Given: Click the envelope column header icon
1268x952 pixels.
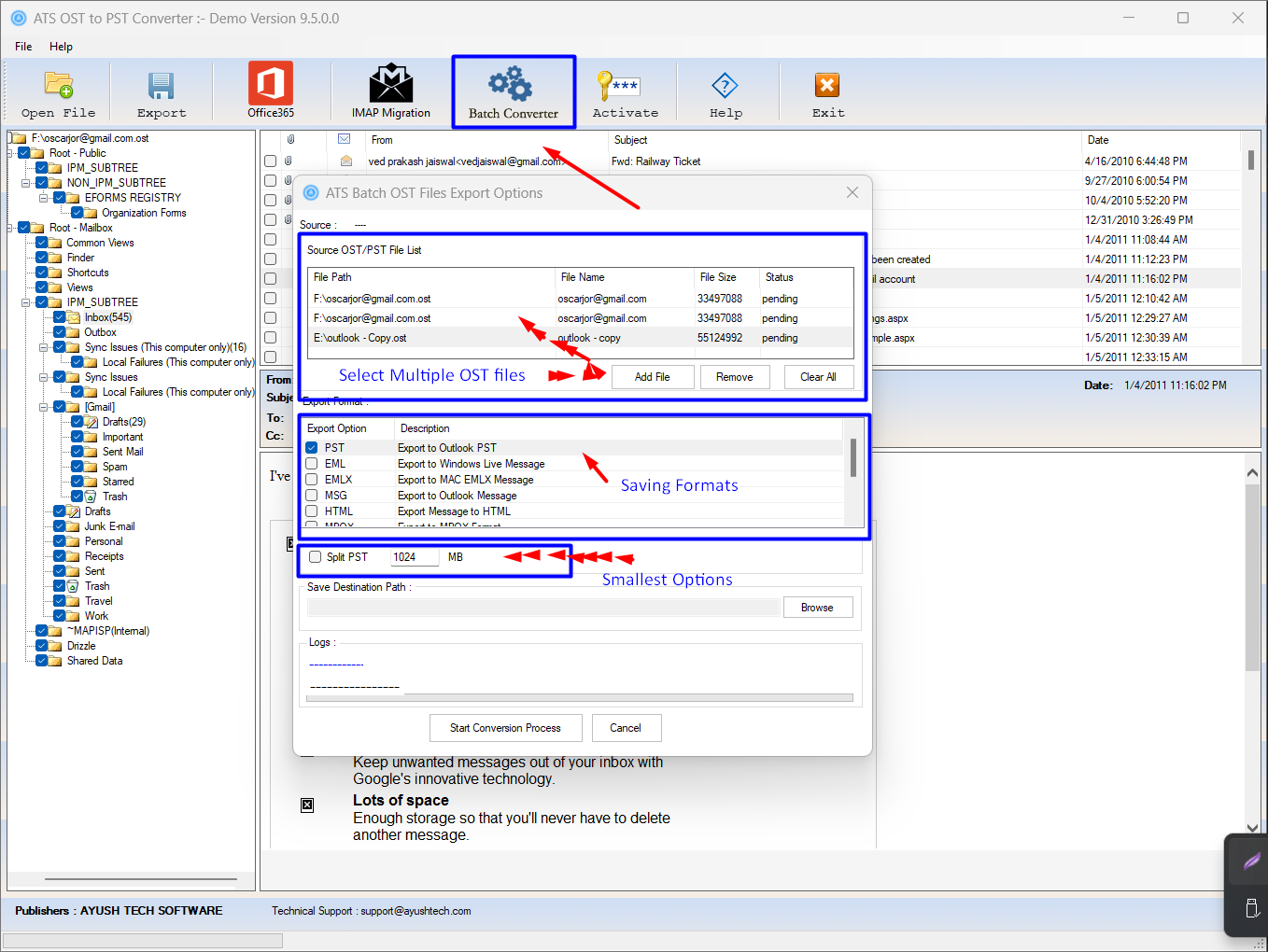Looking at the screenshot, I should [x=344, y=139].
